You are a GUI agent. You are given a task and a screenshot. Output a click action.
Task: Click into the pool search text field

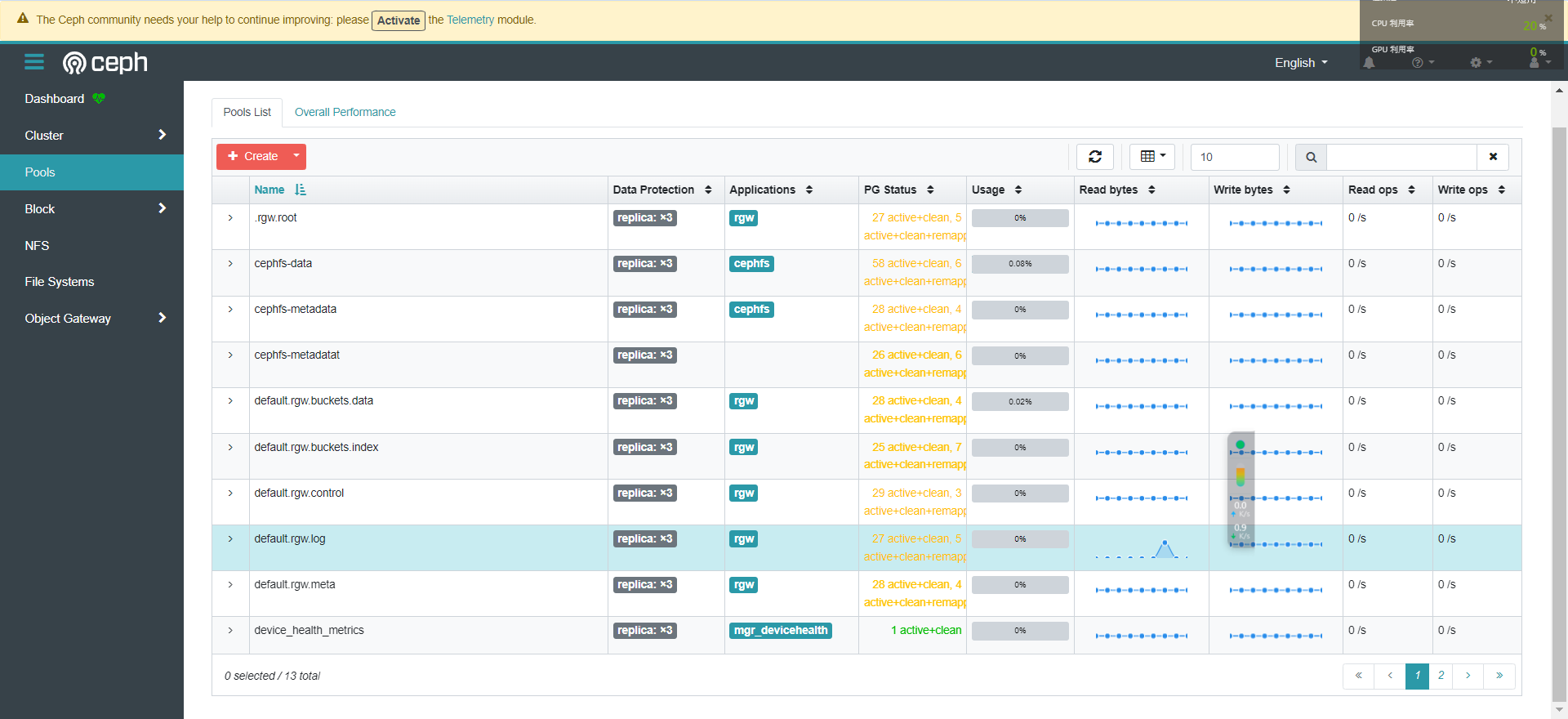pyautogui.click(x=1401, y=157)
